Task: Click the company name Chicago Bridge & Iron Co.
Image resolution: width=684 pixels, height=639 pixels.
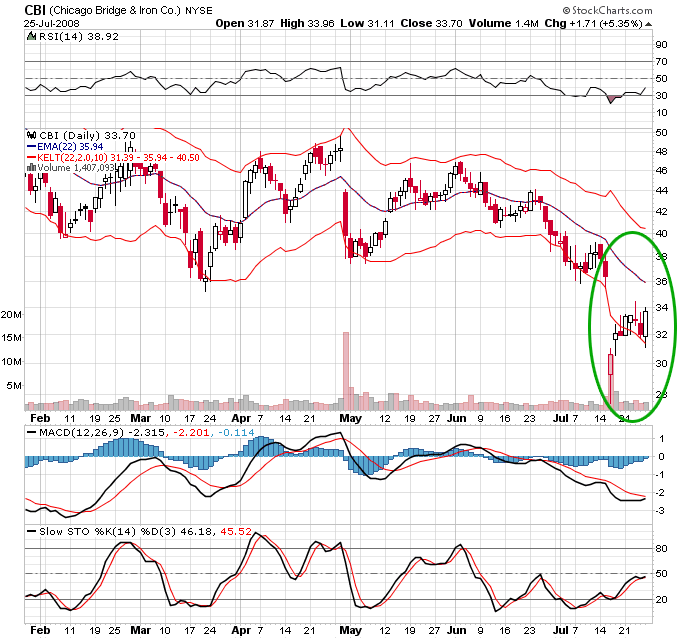Action: point(115,10)
